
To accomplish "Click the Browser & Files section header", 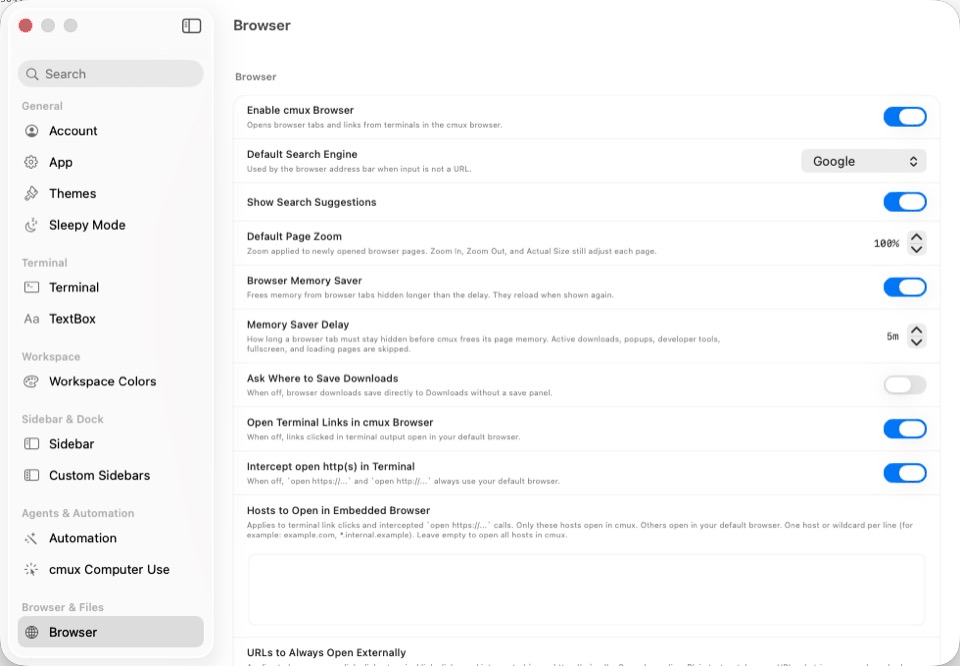I will (62, 607).
